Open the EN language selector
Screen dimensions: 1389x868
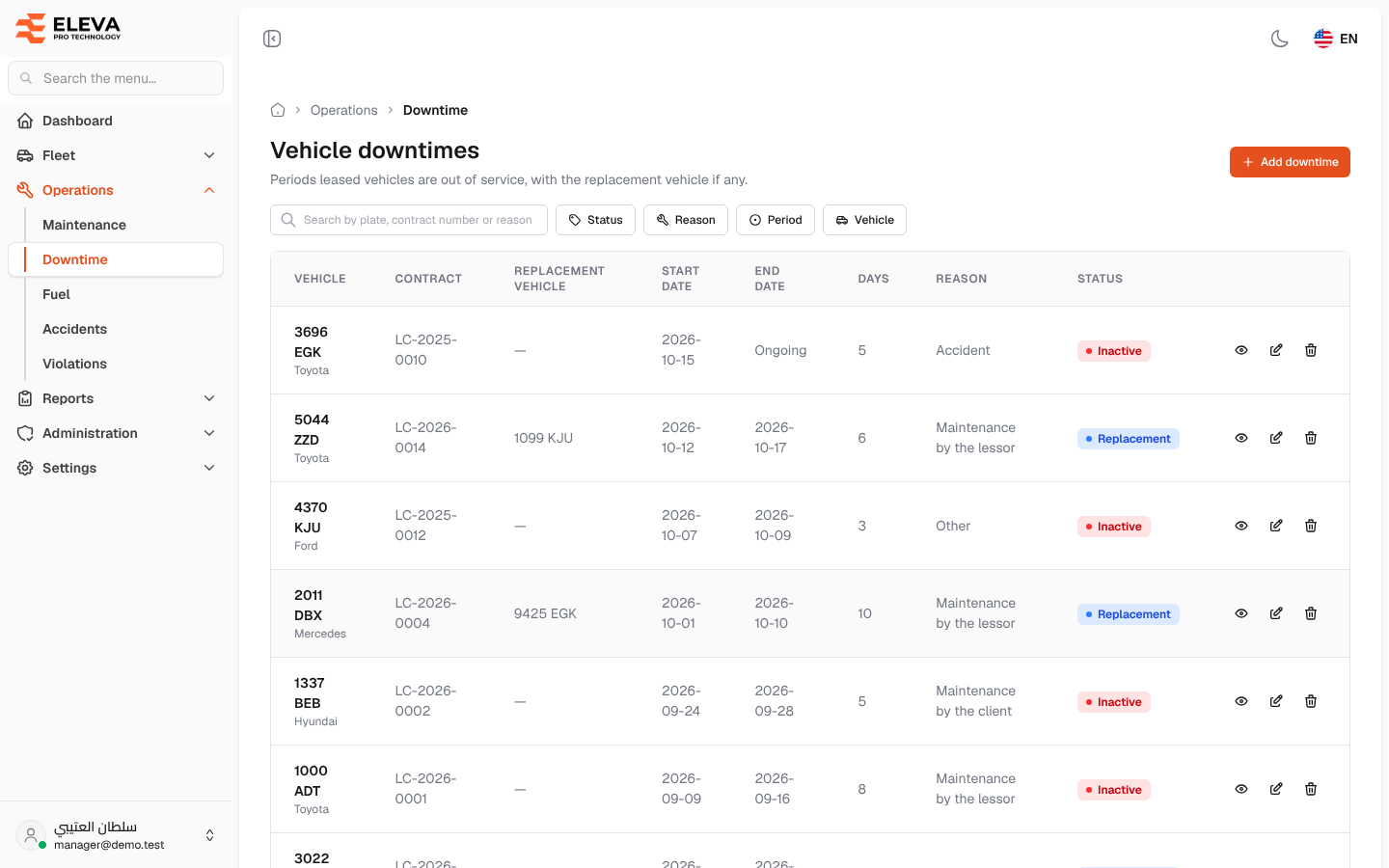click(1336, 39)
